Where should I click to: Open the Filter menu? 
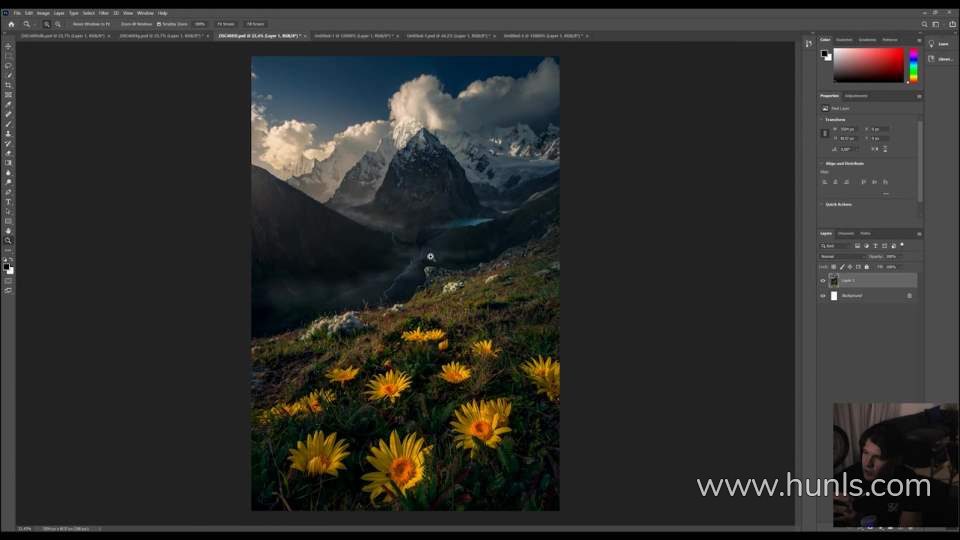103,13
